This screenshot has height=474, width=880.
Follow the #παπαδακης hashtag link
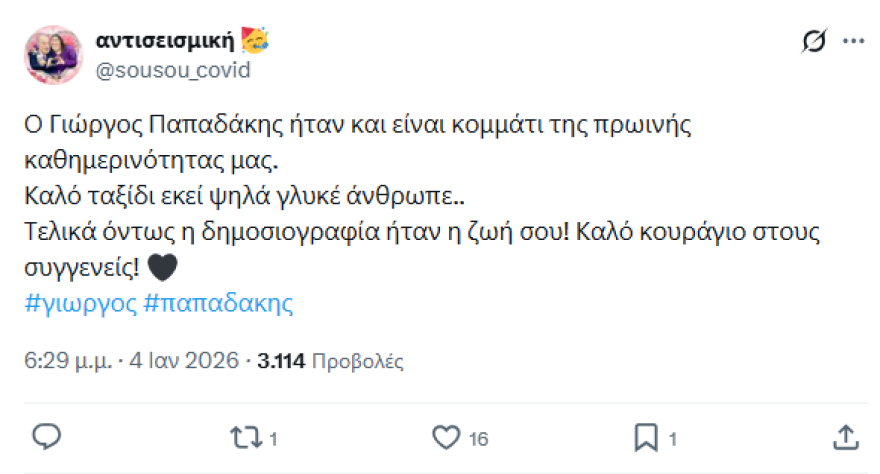[x=218, y=304]
